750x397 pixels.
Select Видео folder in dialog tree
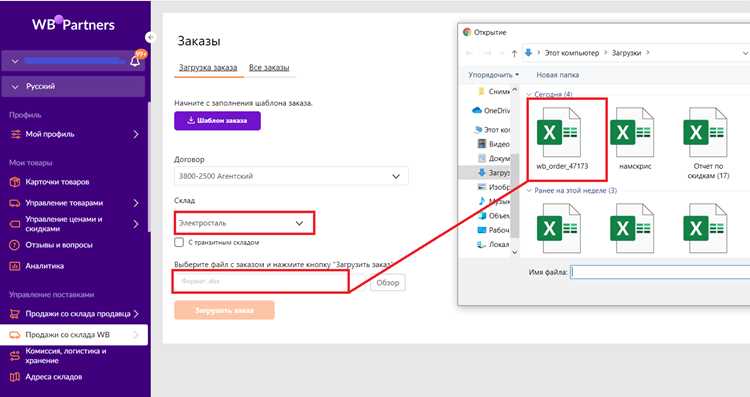(x=494, y=144)
